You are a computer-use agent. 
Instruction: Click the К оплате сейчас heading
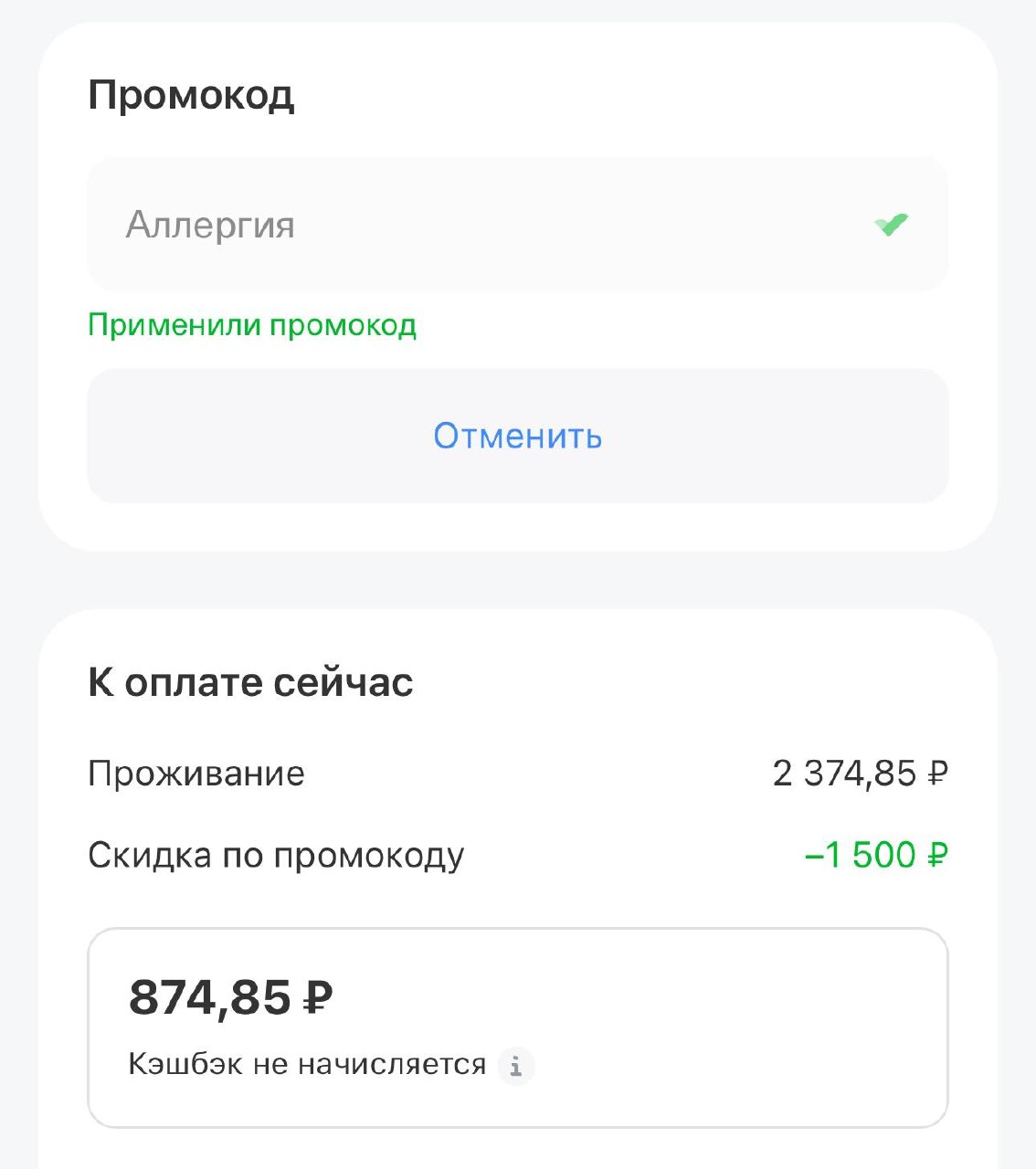(250, 682)
